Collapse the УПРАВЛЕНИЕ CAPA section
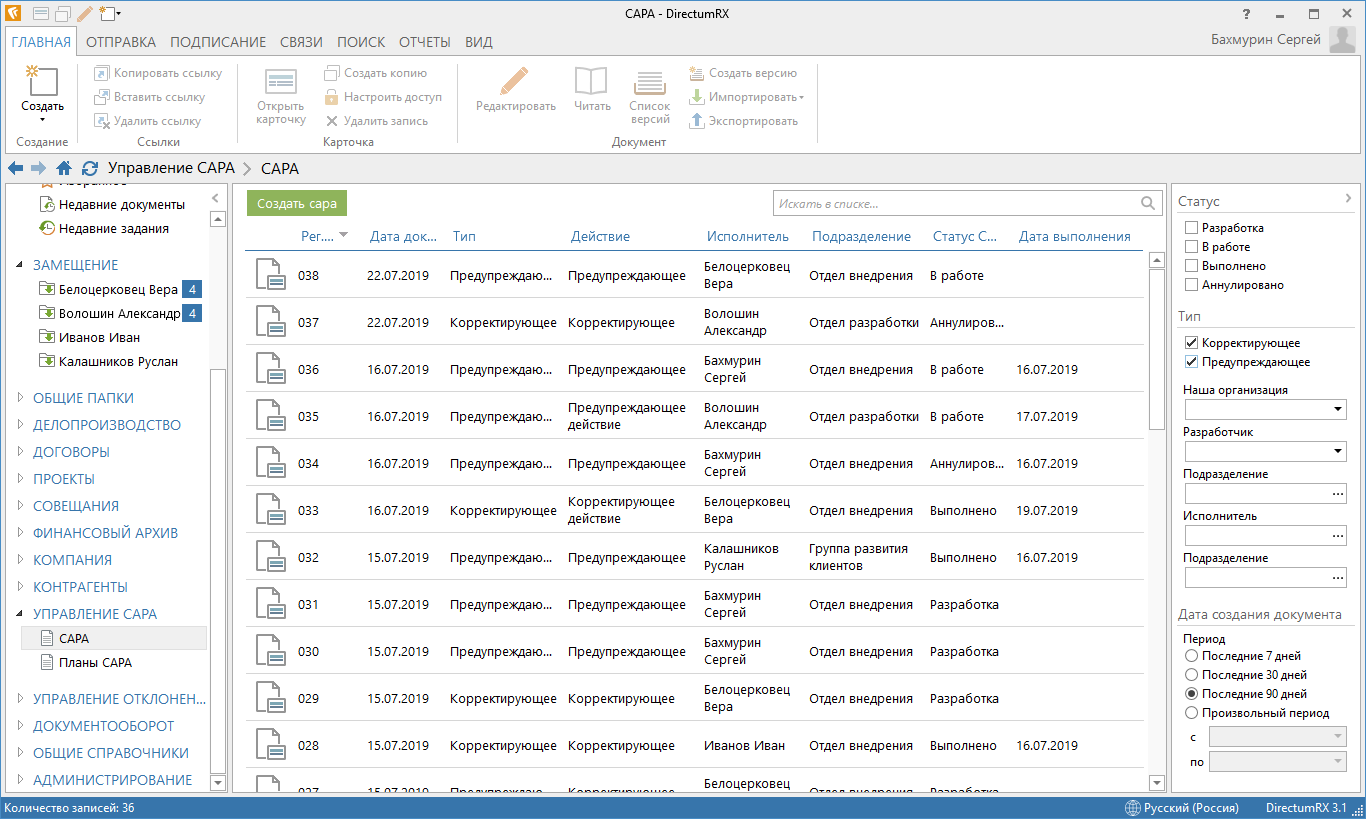1366x819 pixels. point(19,614)
